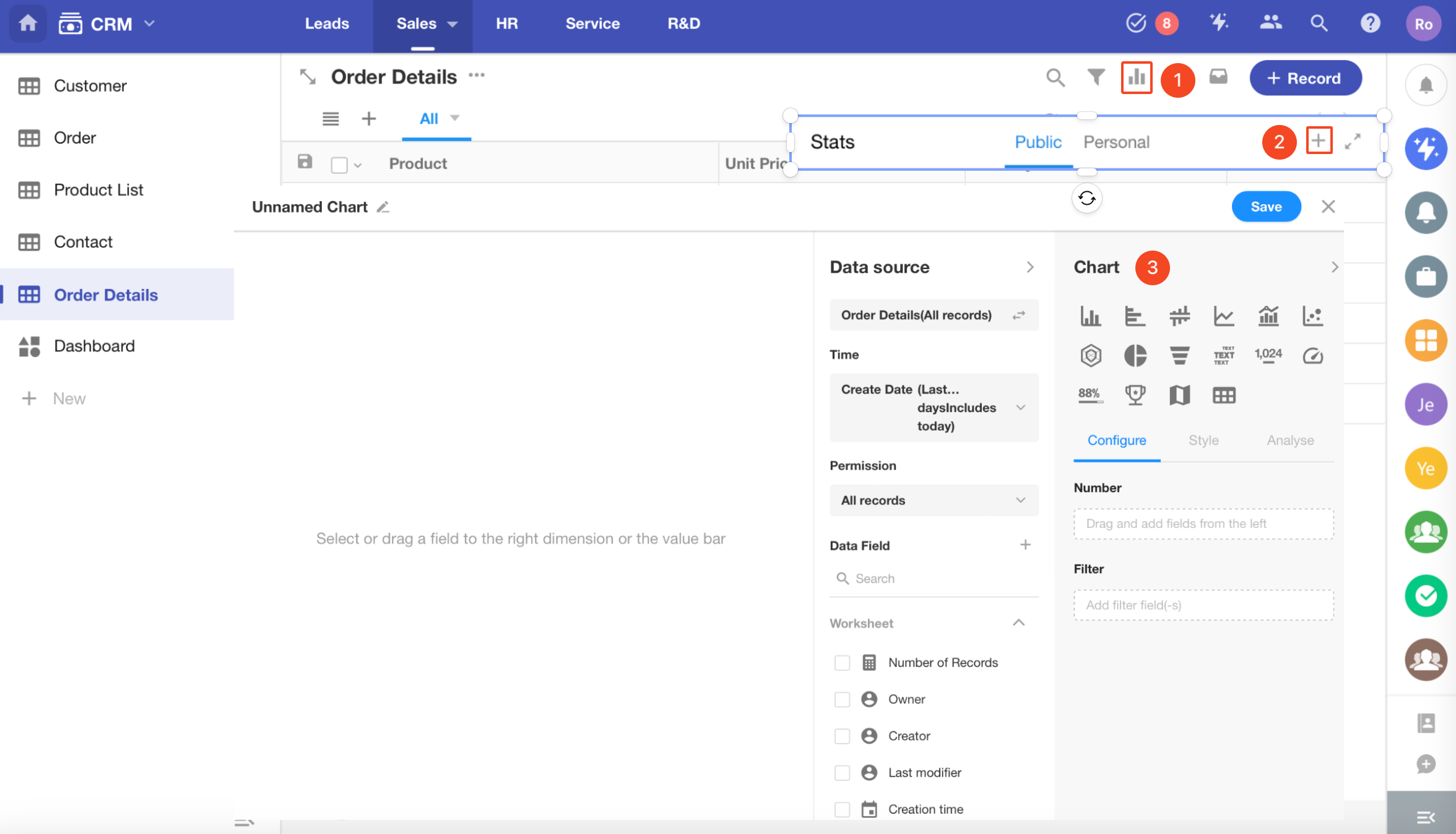Click the statistics chart icon in toolbar
This screenshot has height=834, width=1456.
(1136, 77)
